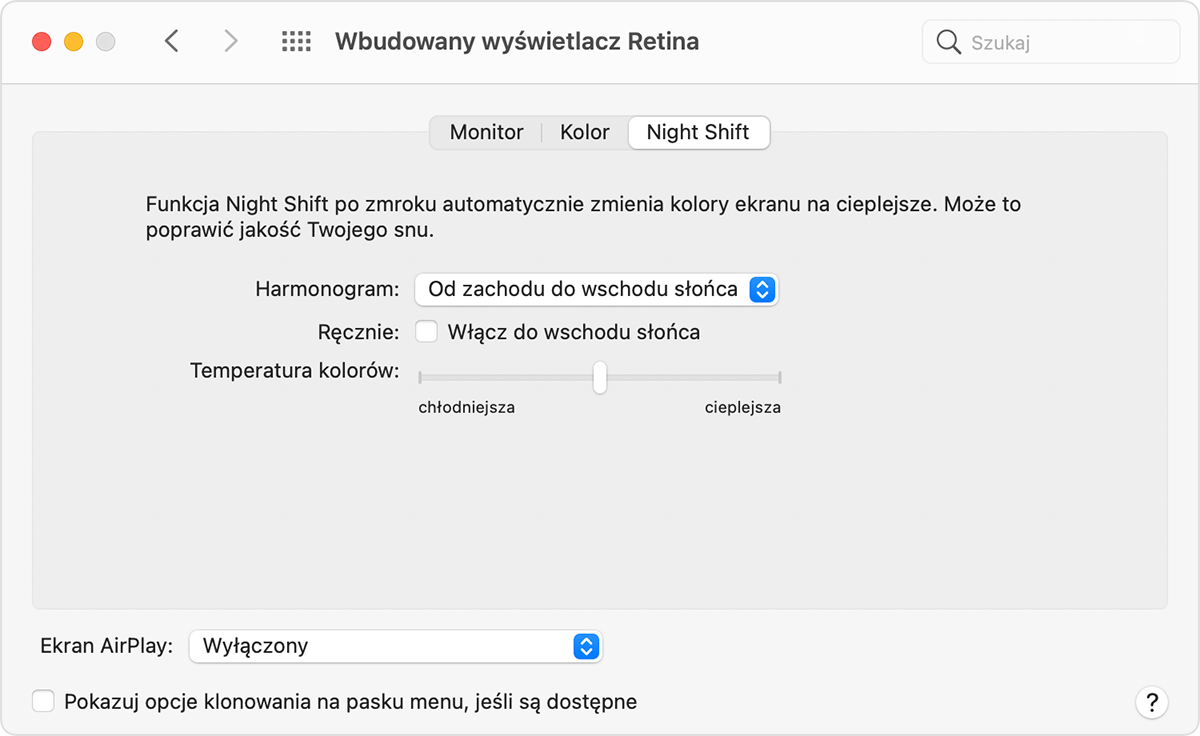Enable Włącz do wschodu słońca checkbox
Screen dimensions: 1200x736
[x=426, y=331]
